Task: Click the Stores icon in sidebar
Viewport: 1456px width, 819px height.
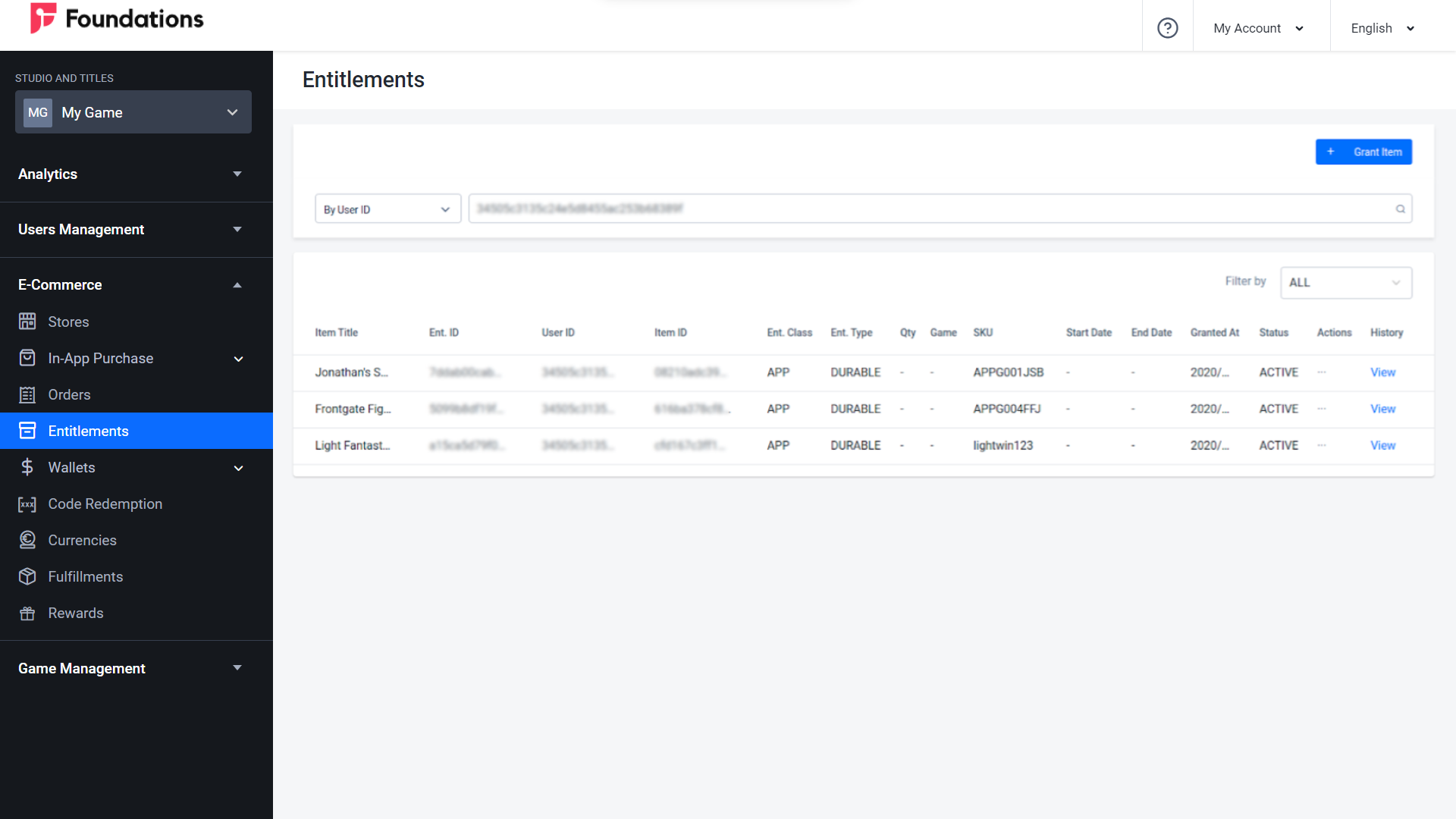Action: (x=27, y=321)
